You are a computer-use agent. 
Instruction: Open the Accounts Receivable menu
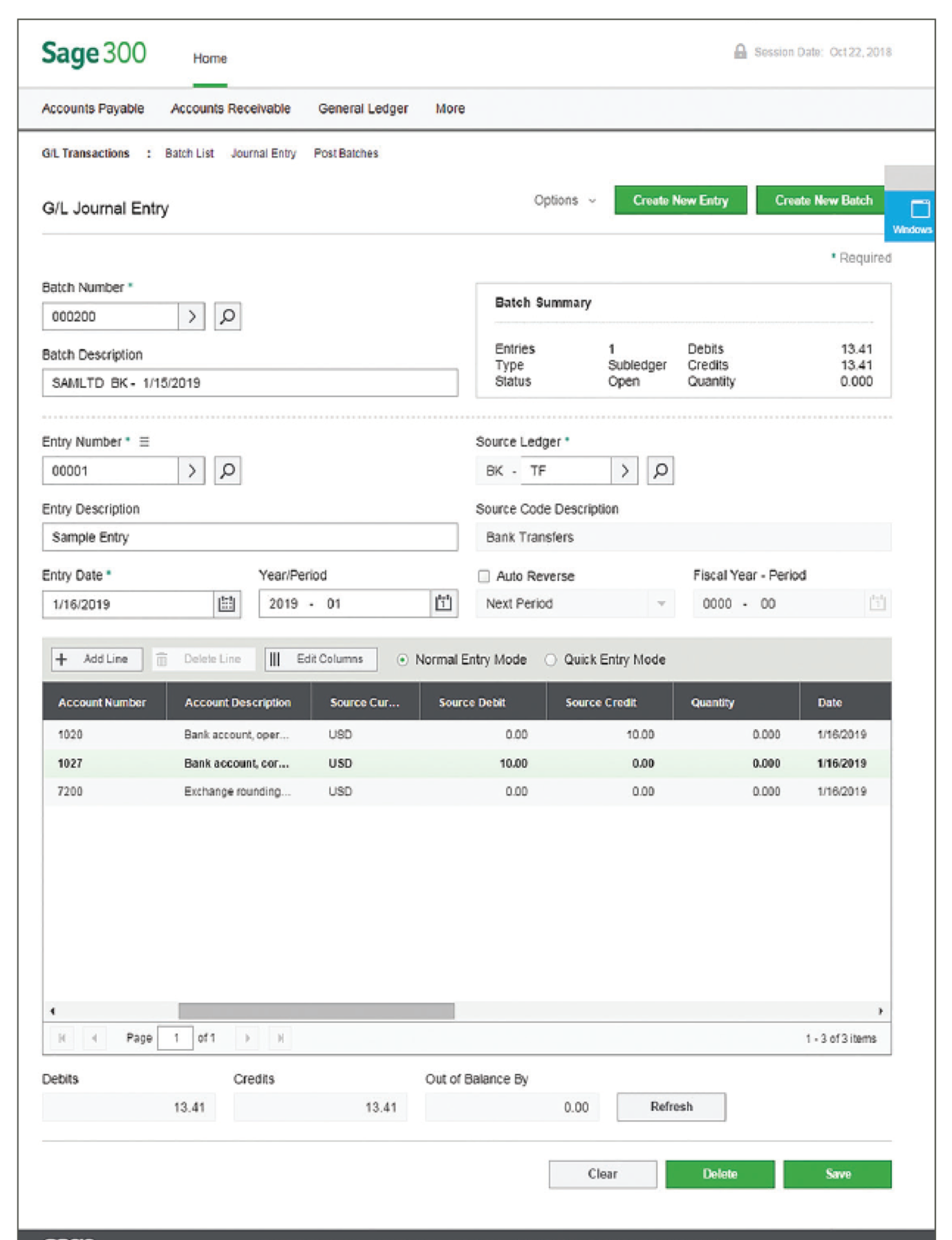coord(230,109)
